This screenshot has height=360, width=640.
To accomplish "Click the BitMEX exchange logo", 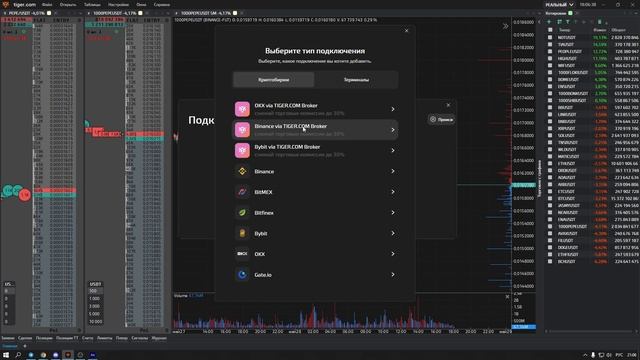I will click(x=242, y=192).
